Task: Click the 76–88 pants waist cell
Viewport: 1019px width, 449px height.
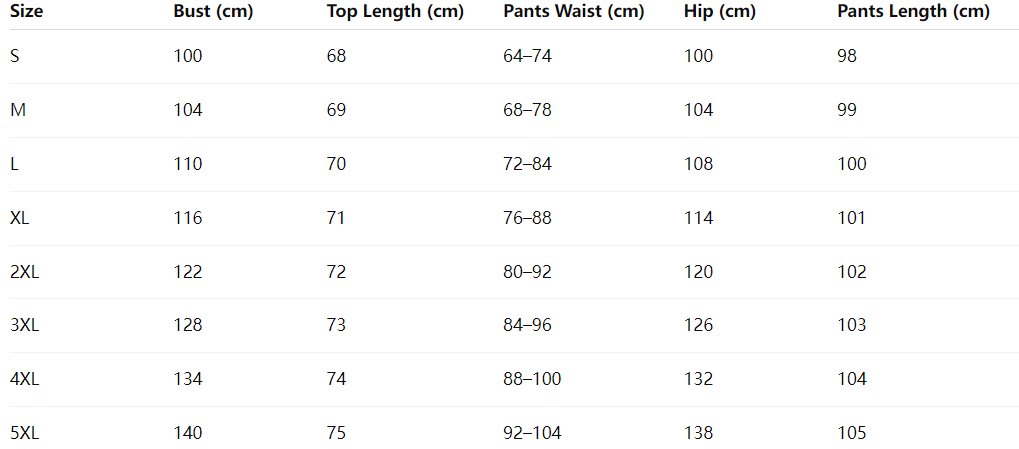Action: pos(527,218)
